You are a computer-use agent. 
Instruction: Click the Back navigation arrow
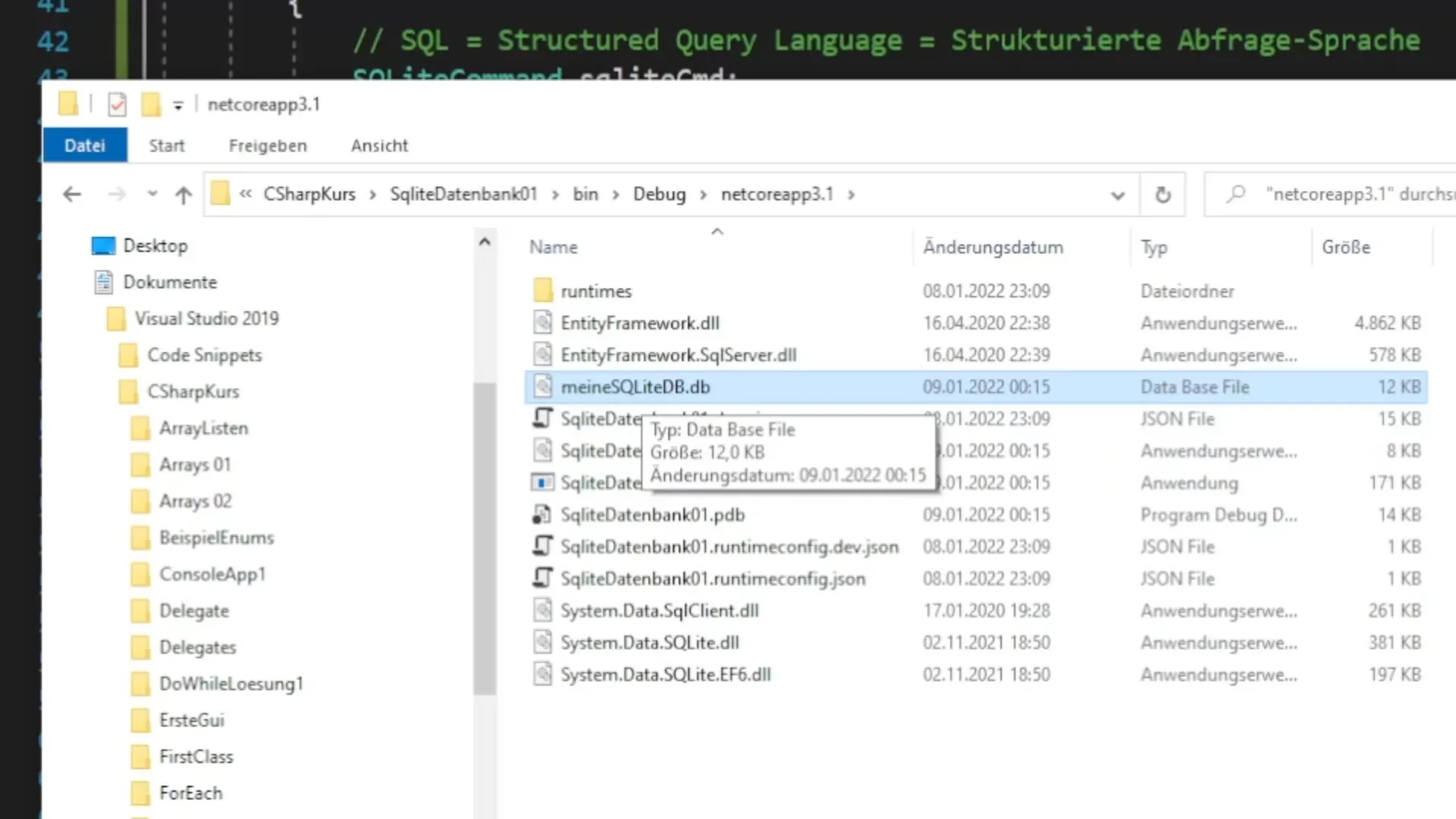(x=72, y=194)
